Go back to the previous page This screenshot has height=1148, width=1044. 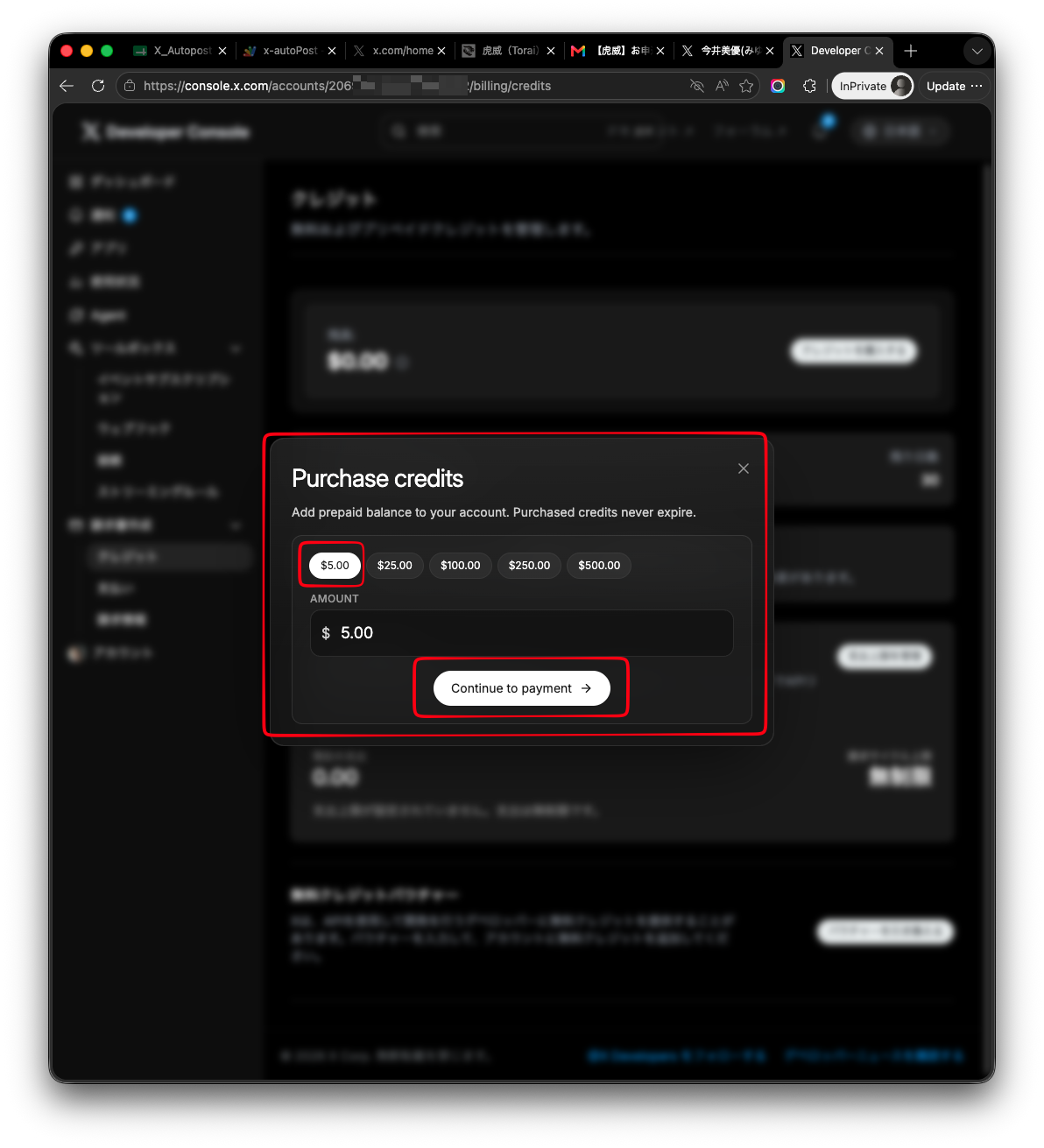(x=67, y=86)
